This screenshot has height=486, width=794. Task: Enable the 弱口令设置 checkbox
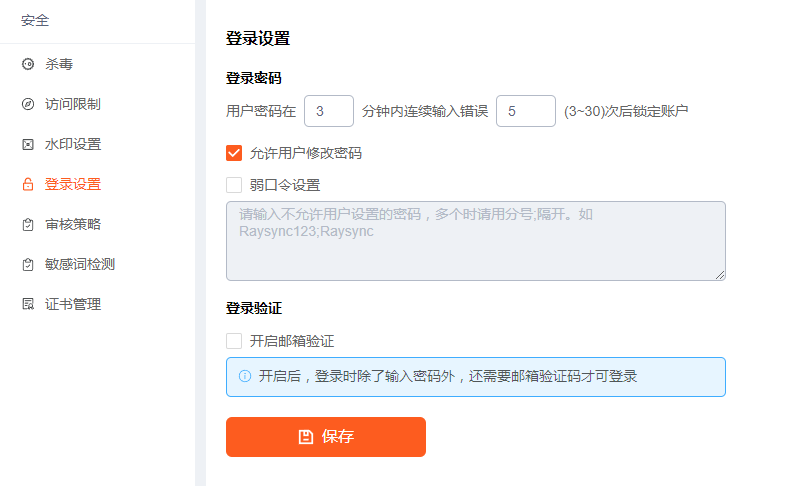click(234, 185)
